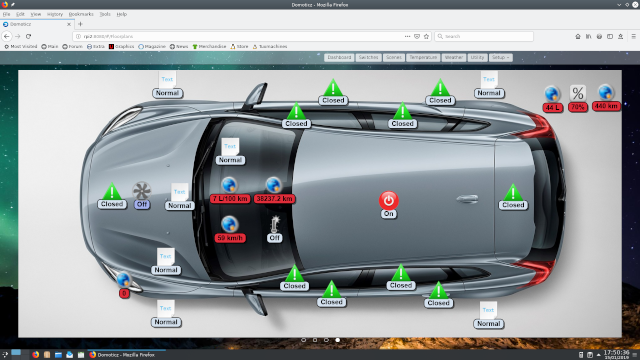The width and height of the screenshot is (640, 360).
Task: Switch to the Utility tab
Action: coord(477,58)
